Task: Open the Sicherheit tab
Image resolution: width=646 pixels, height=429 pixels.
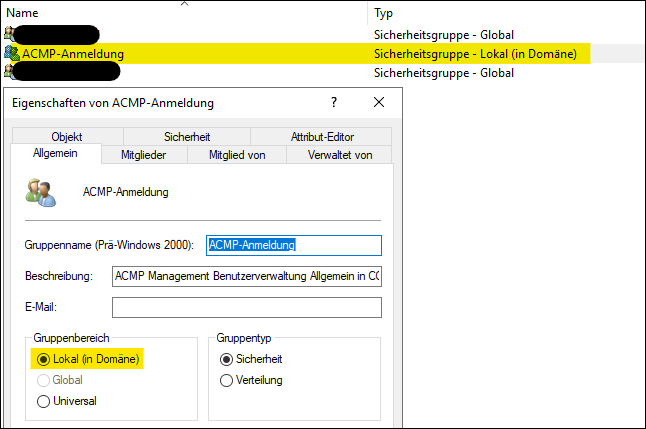Action: (189, 137)
